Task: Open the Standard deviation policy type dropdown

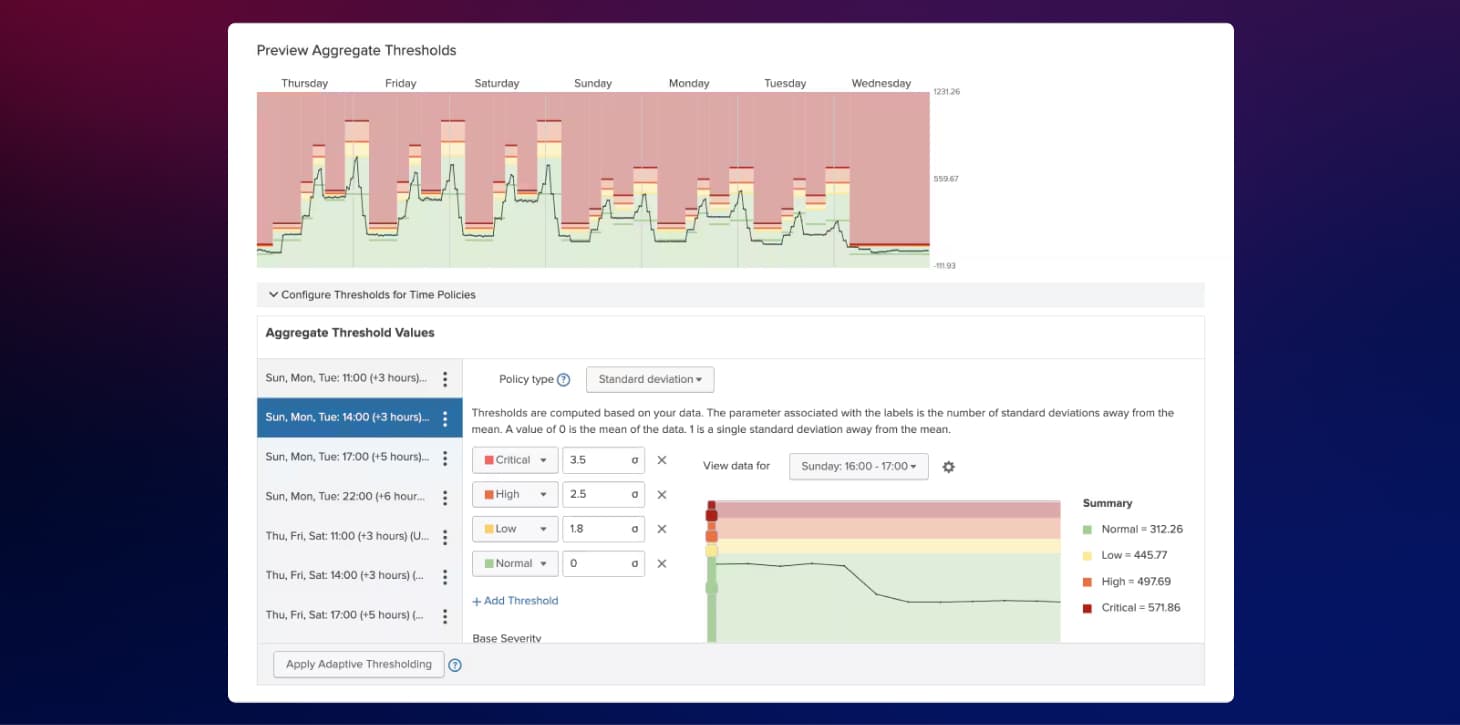Action: [650, 379]
